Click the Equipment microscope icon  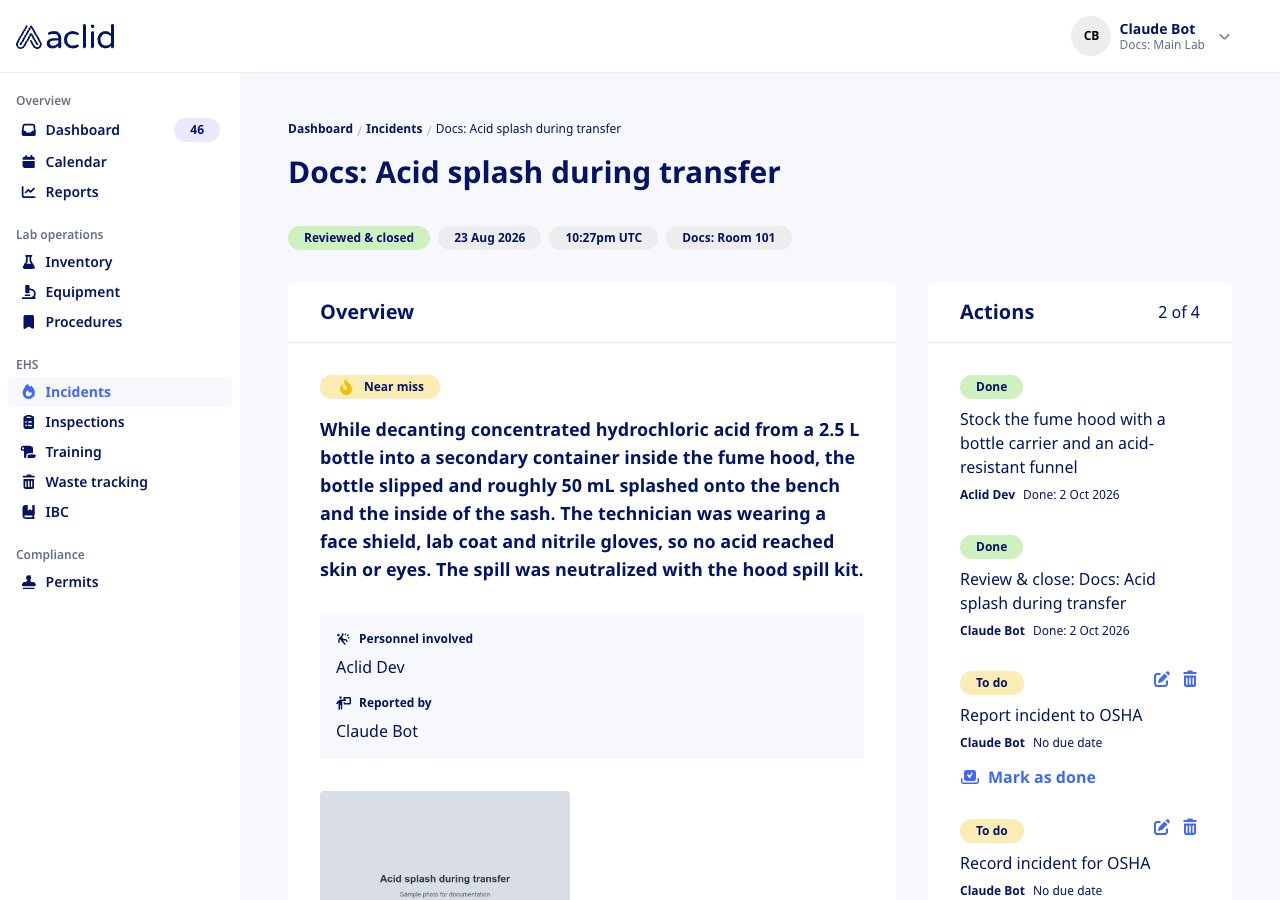point(29,292)
